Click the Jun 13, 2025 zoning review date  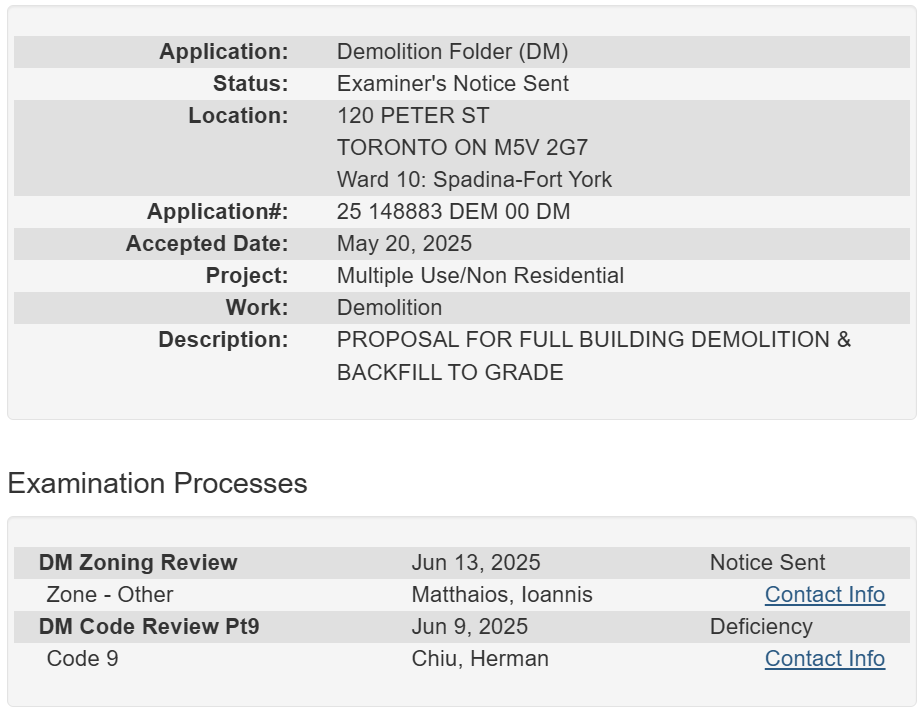(476, 563)
